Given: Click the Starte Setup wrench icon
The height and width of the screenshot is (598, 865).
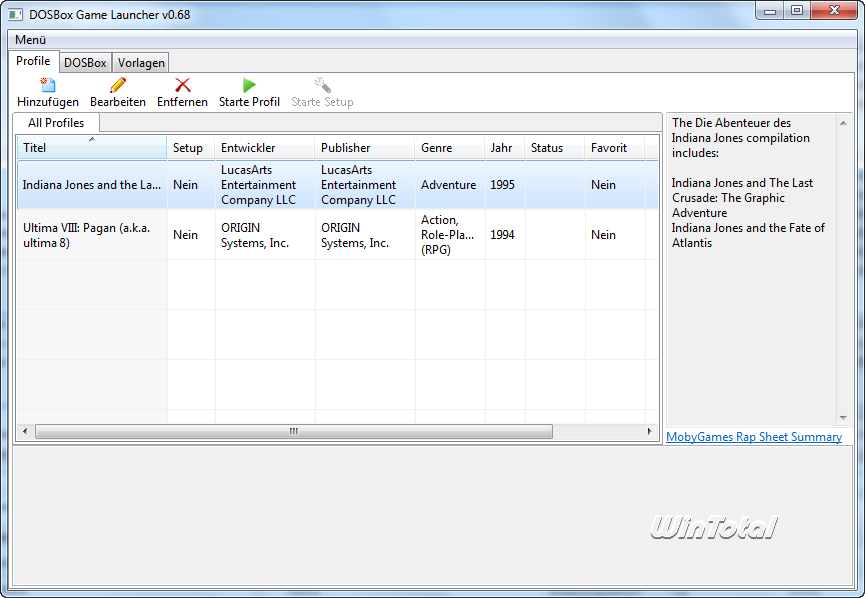Looking at the screenshot, I should coord(323,85).
